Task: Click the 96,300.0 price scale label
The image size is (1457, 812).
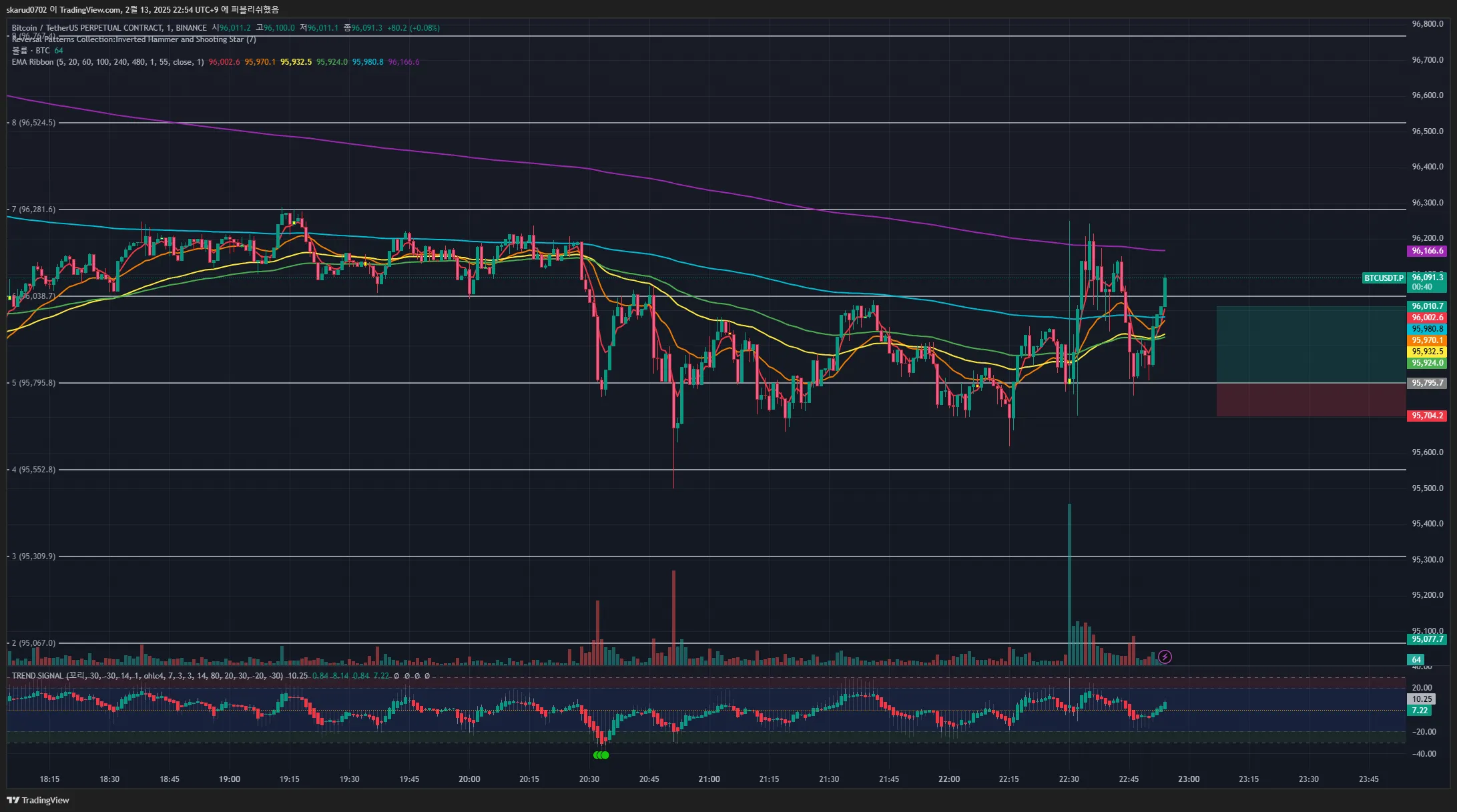Action: pyautogui.click(x=1428, y=203)
